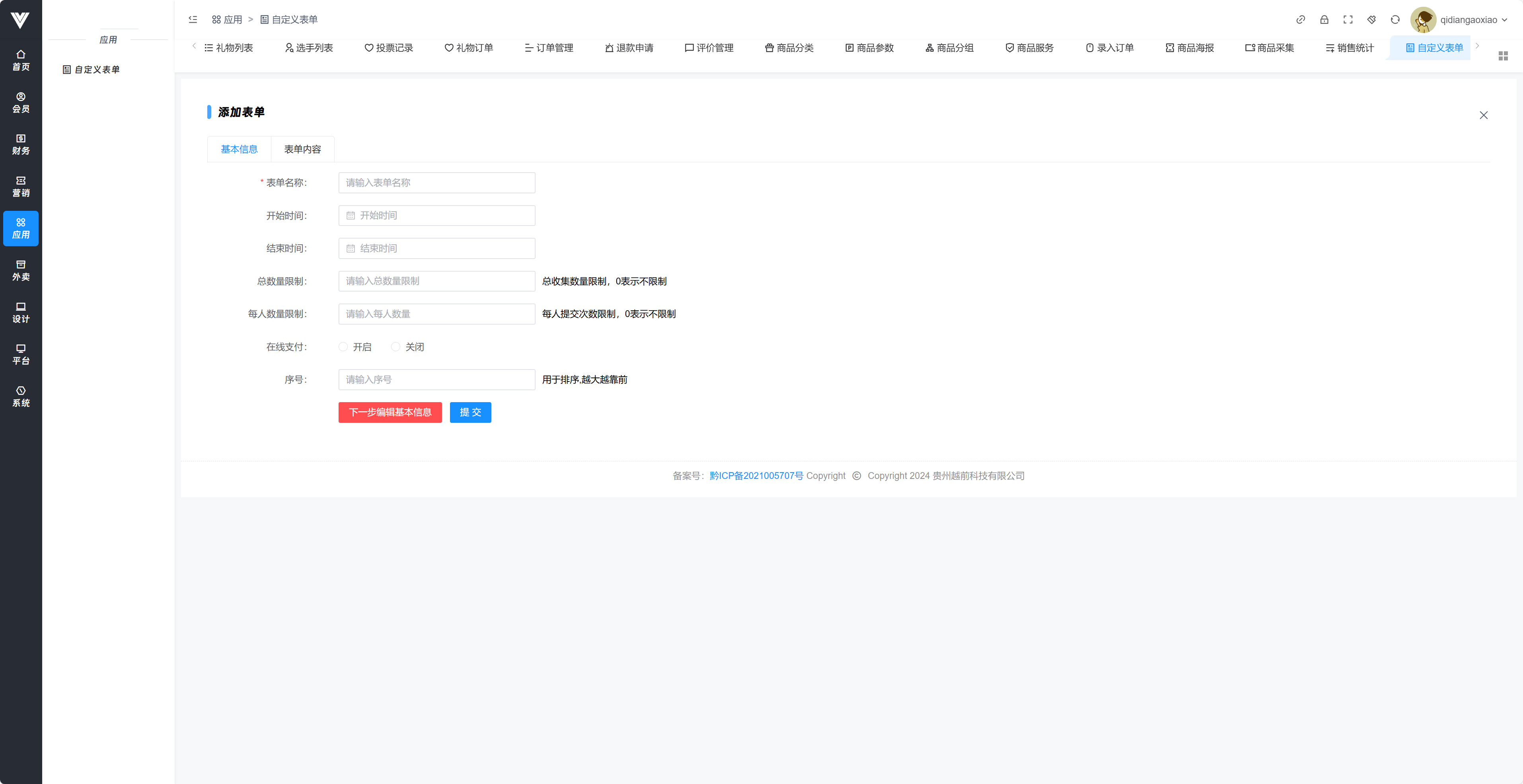Click the 表单名称 input field
The width and height of the screenshot is (1523, 784).
436,183
